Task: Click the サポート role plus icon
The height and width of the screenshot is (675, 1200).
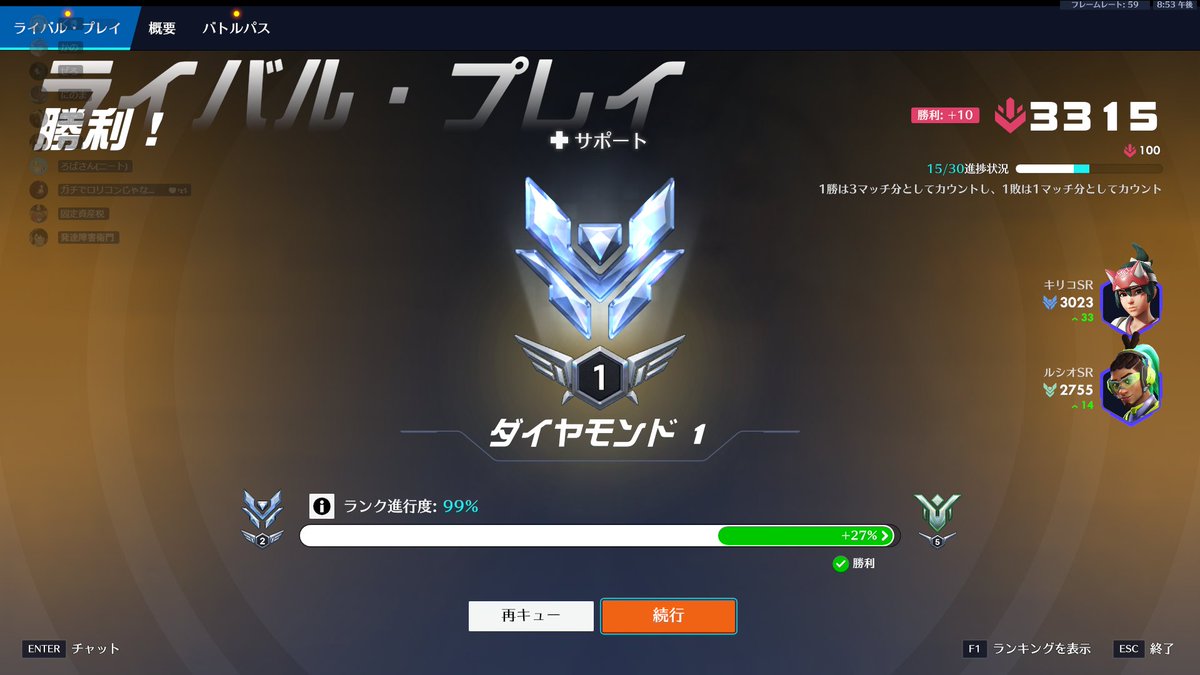Action: [560, 141]
